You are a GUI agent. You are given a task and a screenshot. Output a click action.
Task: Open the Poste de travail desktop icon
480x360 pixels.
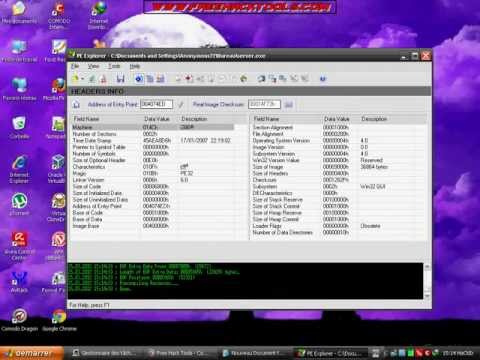coord(19,51)
